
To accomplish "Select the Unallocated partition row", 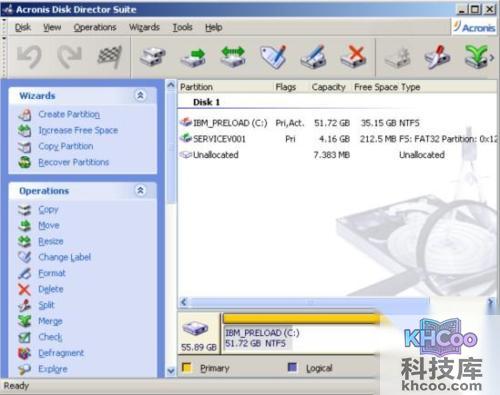I will pos(337,155).
